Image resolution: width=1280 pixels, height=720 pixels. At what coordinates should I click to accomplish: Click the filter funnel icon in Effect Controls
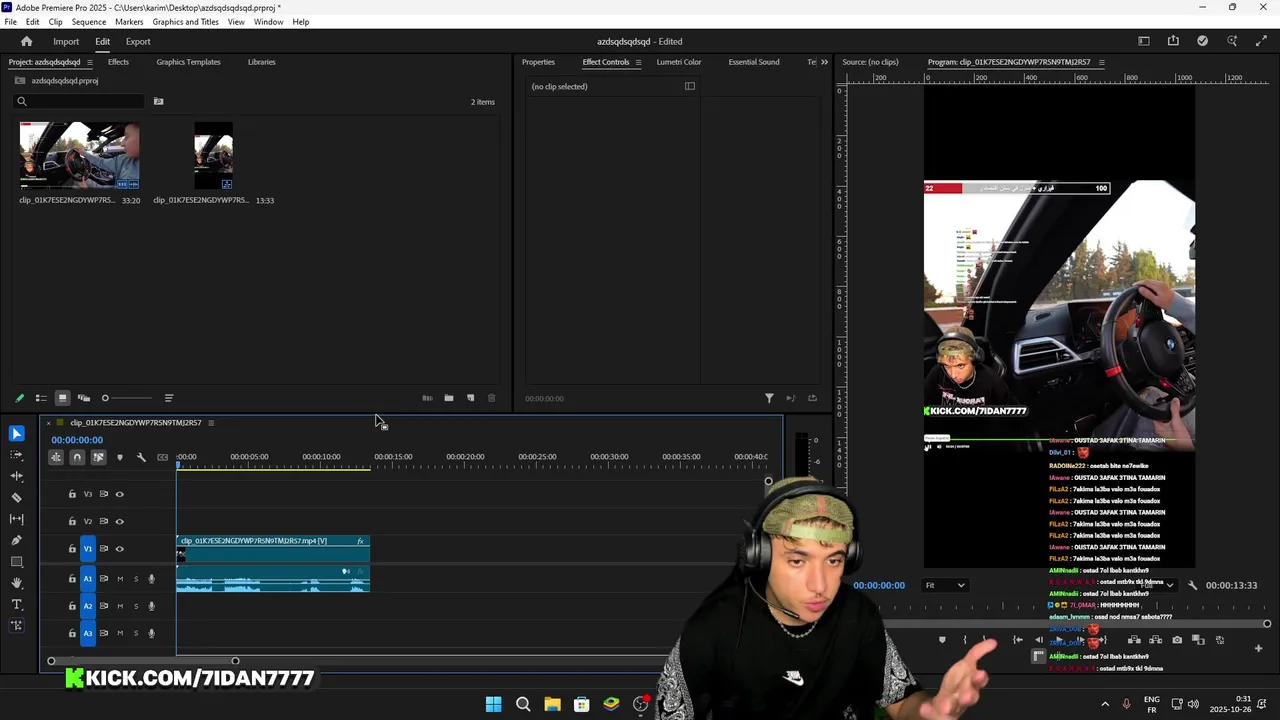click(769, 398)
